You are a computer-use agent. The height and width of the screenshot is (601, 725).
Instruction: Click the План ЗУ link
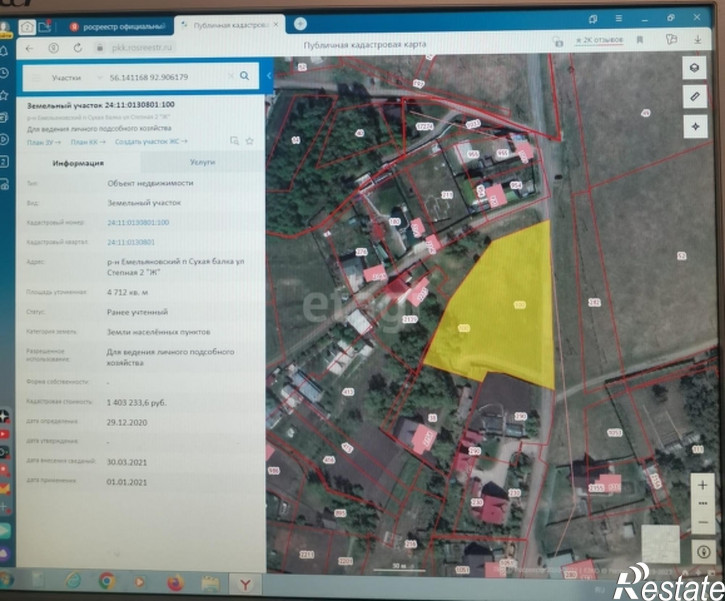coord(43,142)
